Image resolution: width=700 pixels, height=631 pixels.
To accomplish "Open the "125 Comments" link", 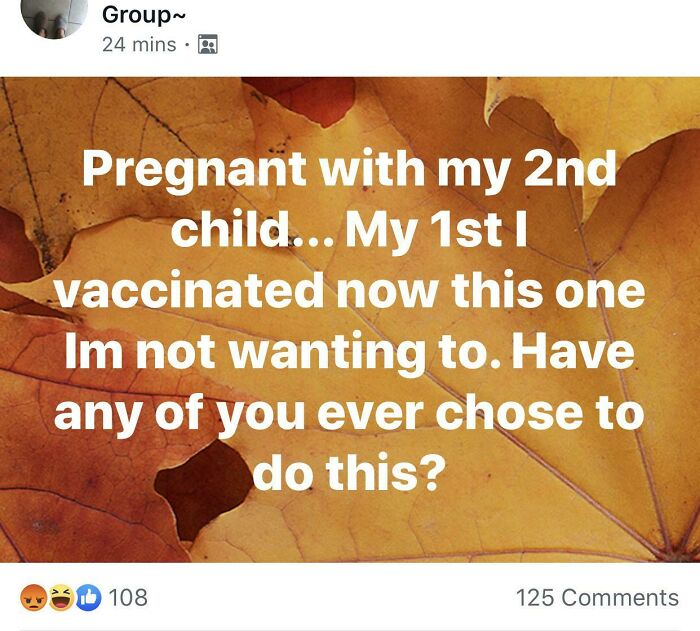I will (597, 598).
